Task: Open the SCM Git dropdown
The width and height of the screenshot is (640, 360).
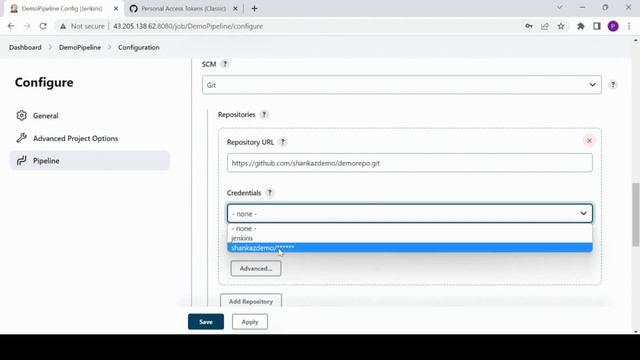Action: click(x=402, y=85)
